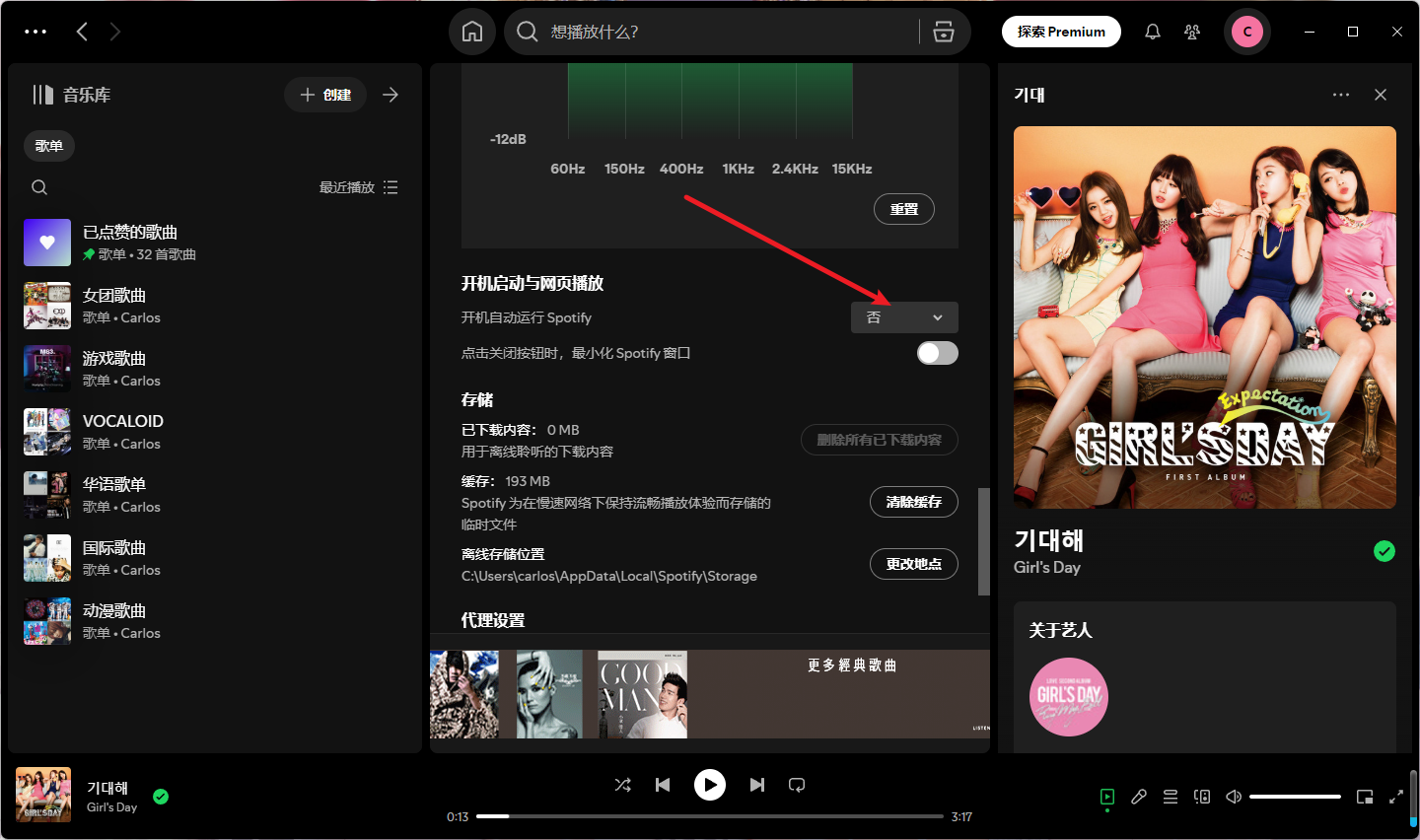Open the 已点赞的歌曲 playlist
1420x840 pixels.
[215, 243]
